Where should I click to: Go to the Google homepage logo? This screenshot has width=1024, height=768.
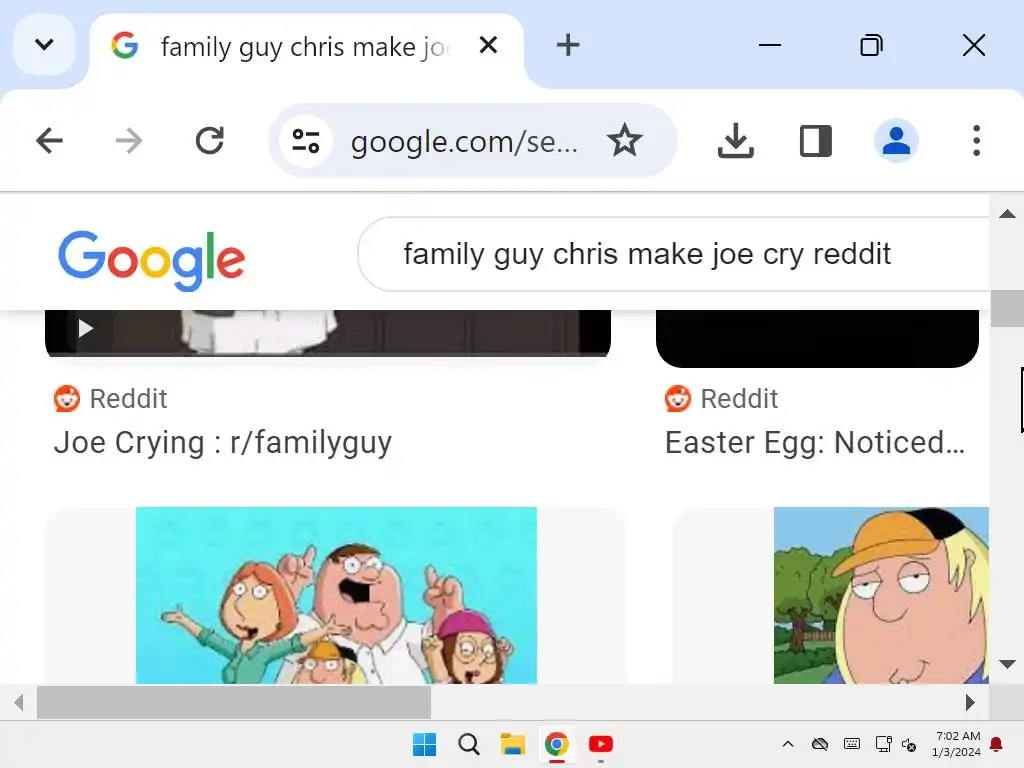(x=151, y=259)
